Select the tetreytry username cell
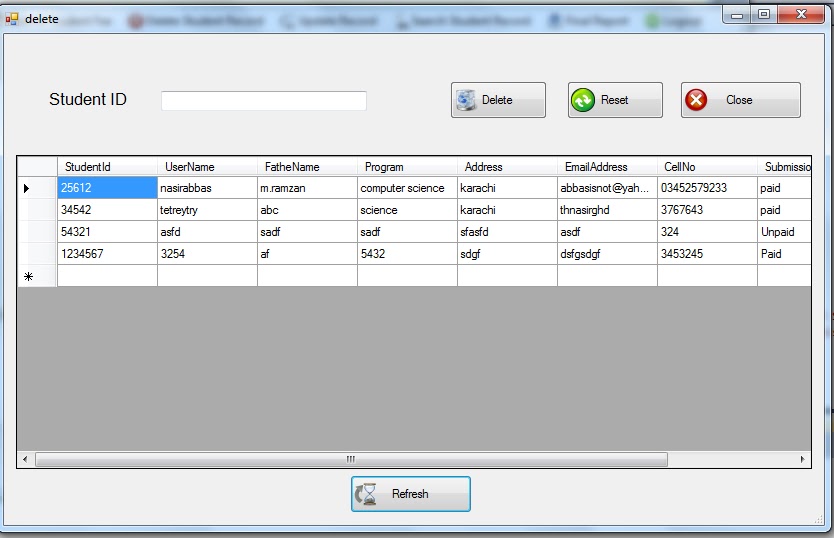834x538 pixels. click(x=207, y=210)
